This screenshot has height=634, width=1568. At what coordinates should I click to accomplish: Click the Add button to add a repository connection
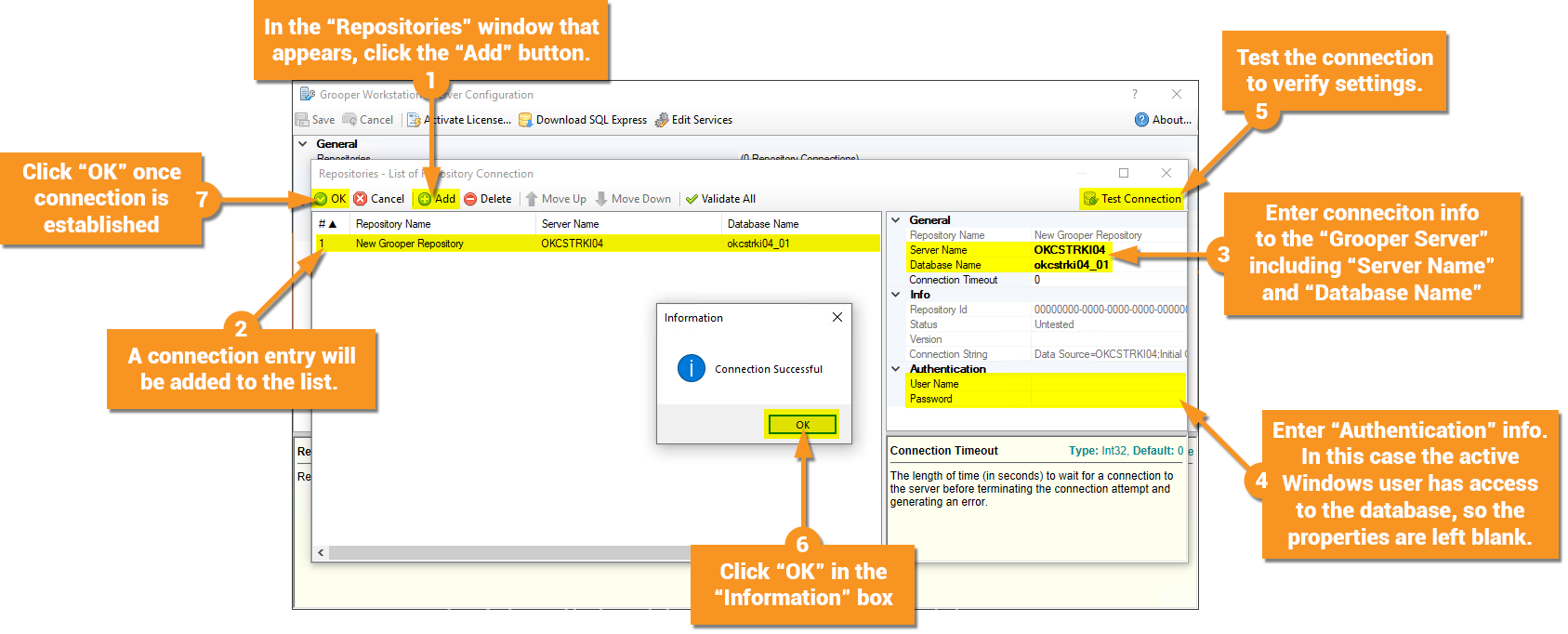point(436,199)
